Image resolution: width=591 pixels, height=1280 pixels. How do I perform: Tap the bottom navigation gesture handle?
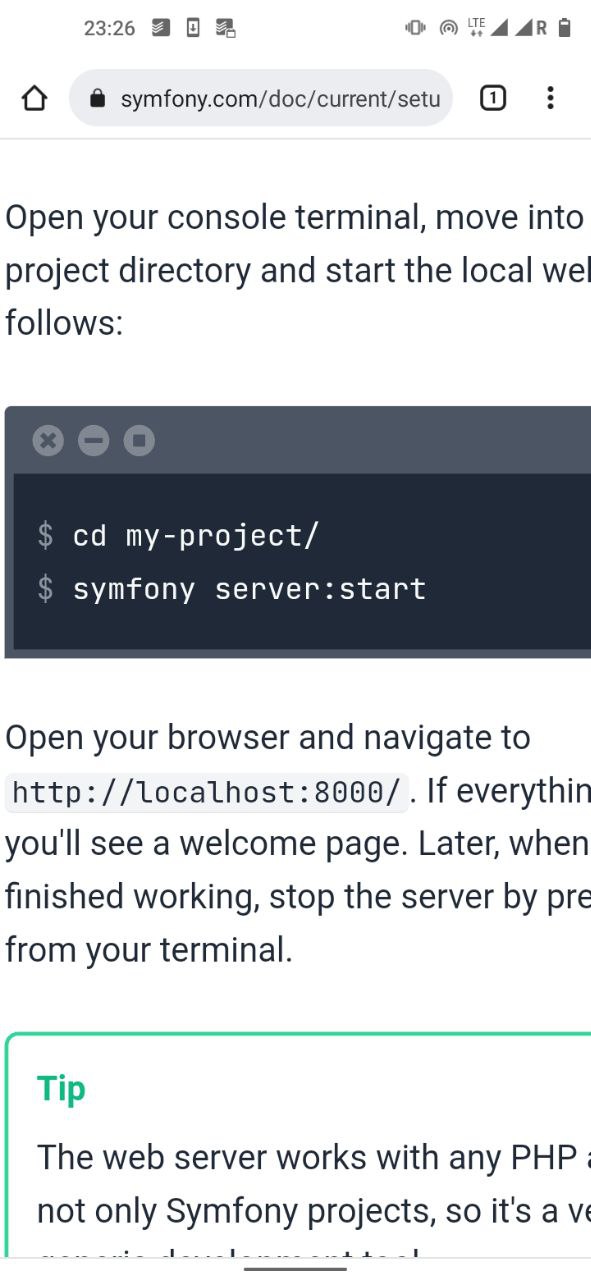(x=295, y=1268)
